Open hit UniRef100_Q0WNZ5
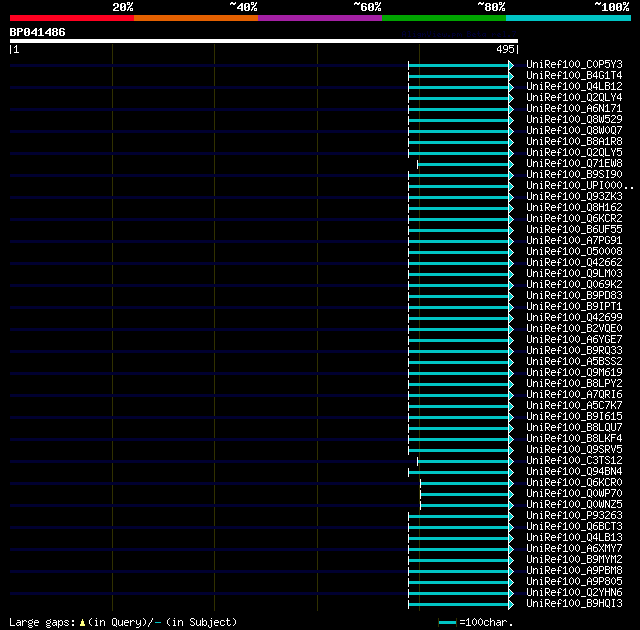 [574, 505]
